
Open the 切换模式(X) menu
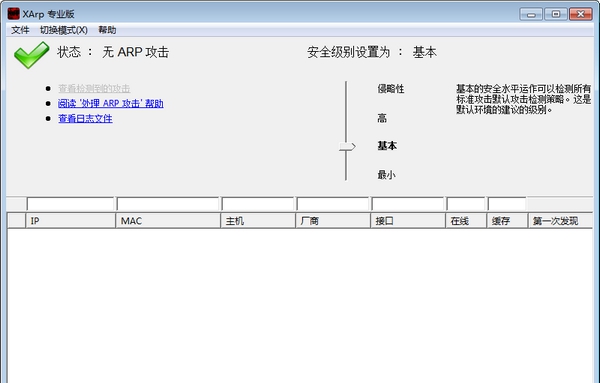pyautogui.click(x=64, y=30)
